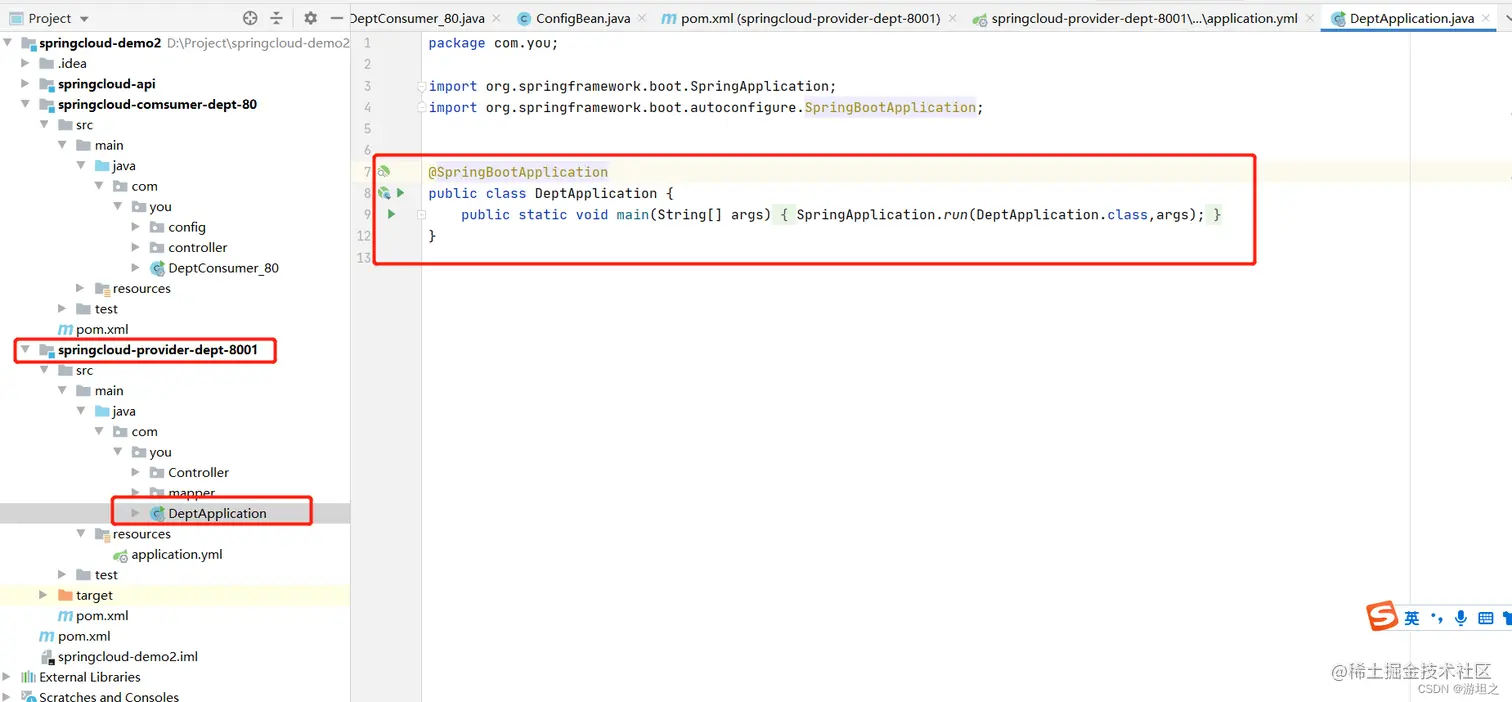Toggle Sogou Chinese/English mode button
The width and height of the screenshot is (1512, 702).
pyautogui.click(x=1412, y=618)
